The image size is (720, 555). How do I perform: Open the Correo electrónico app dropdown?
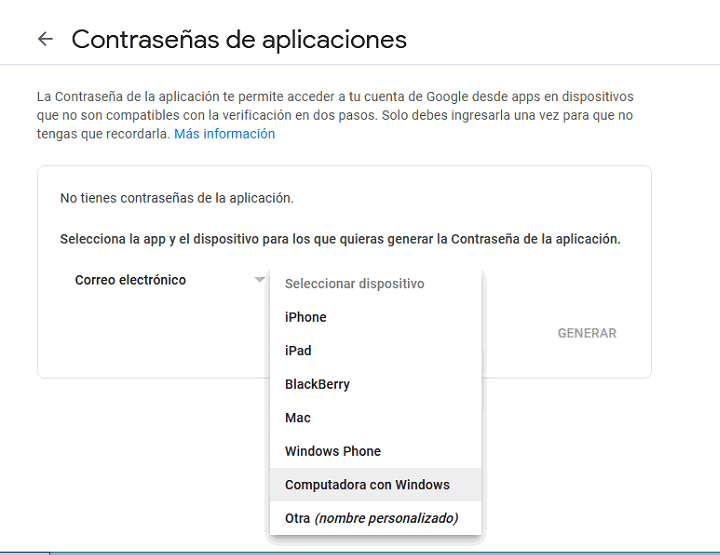(131, 280)
